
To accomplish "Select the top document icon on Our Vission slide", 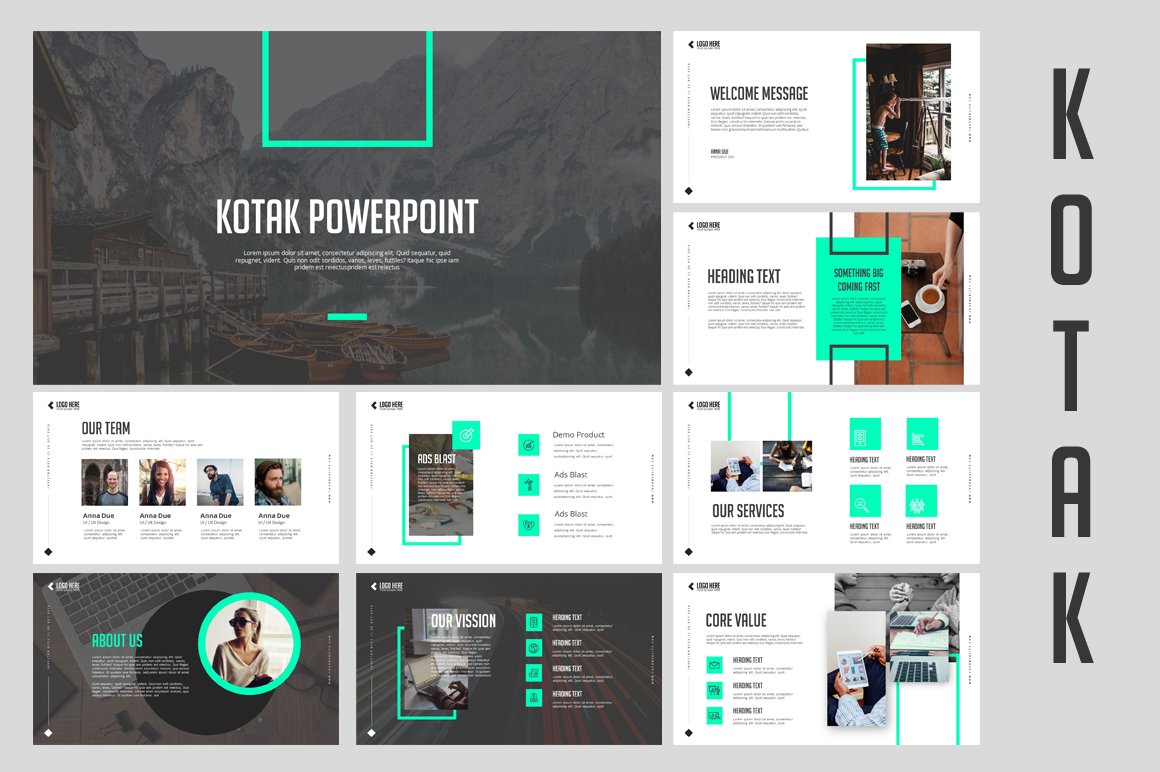I will click(x=534, y=622).
